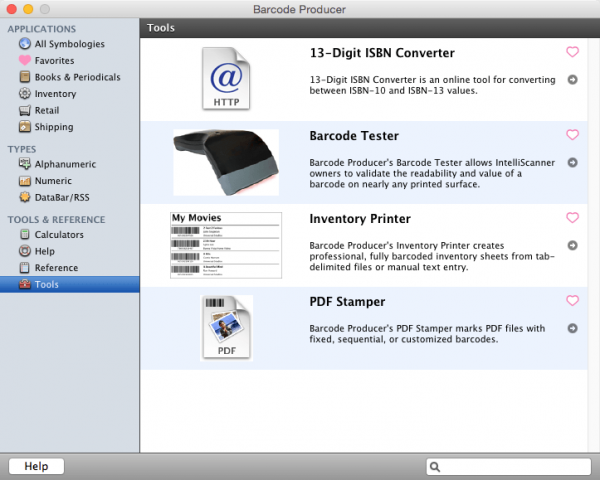Open Favorites in the sidebar
The image size is (600, 480).
click(x=70, y=60)
